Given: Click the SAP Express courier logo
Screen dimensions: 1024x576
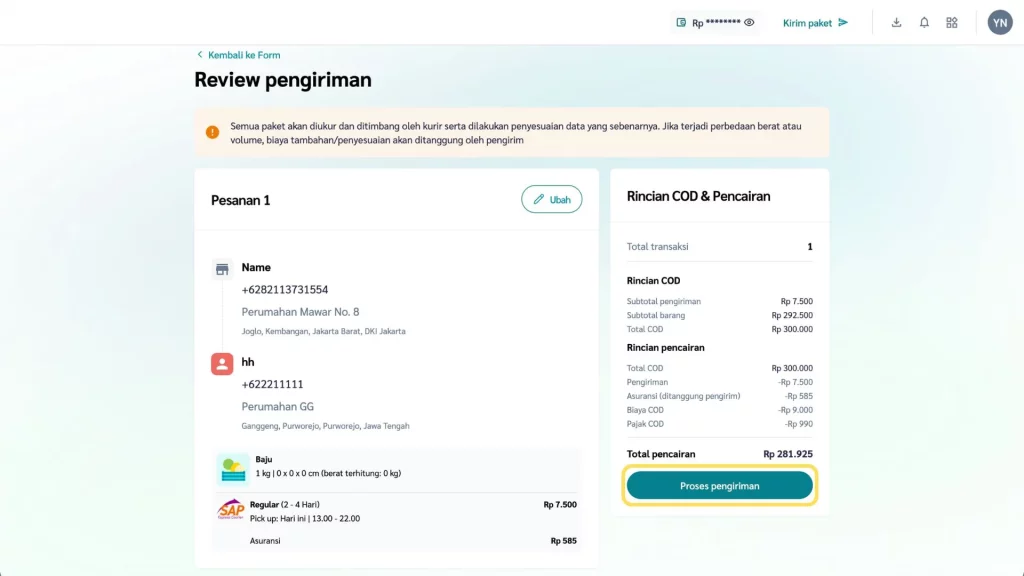Looking at the screenshot, I should click(x=231, y=510).
